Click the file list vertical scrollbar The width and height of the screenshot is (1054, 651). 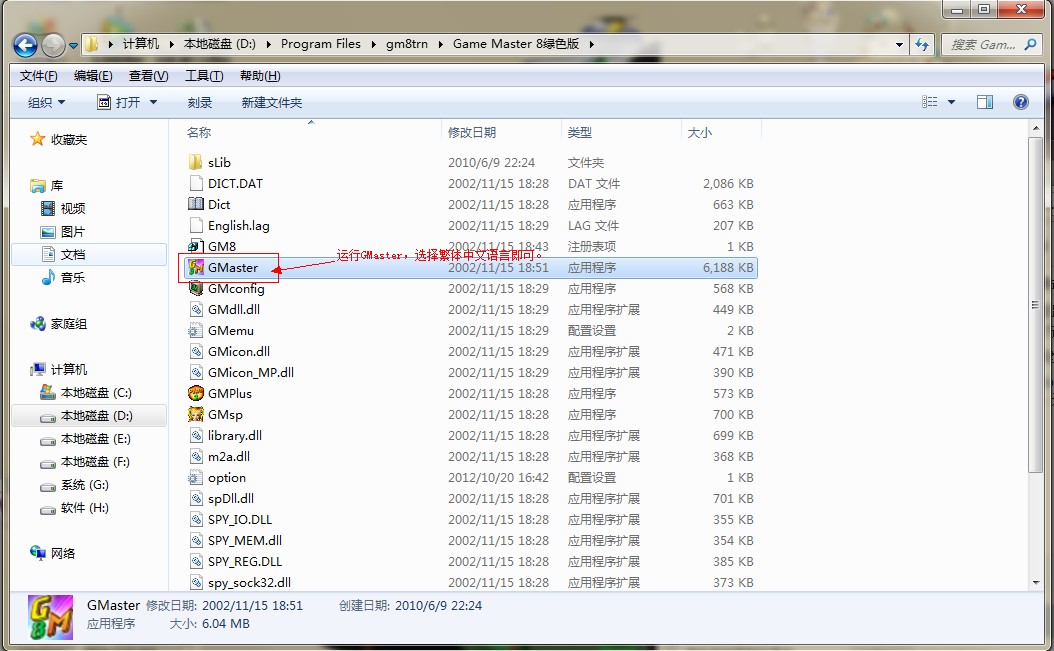[x=1035, y=304]
